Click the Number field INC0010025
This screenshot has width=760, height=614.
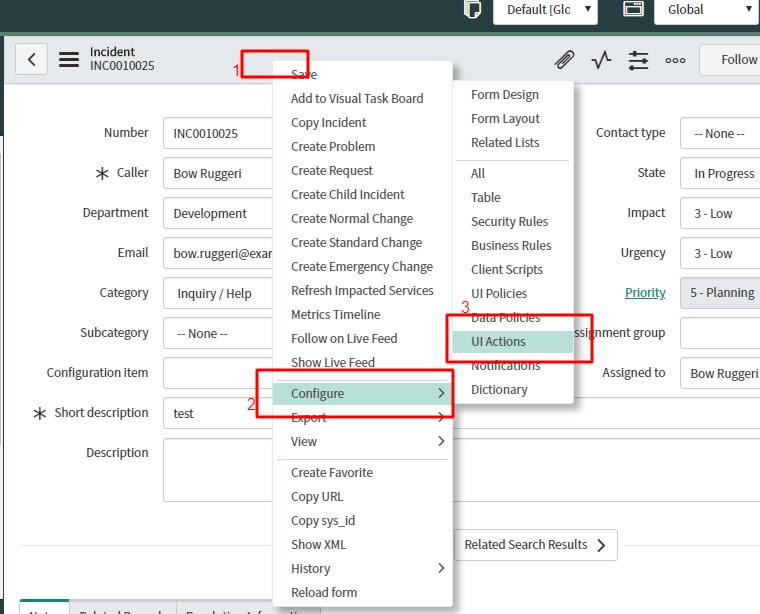click(218, 133)
